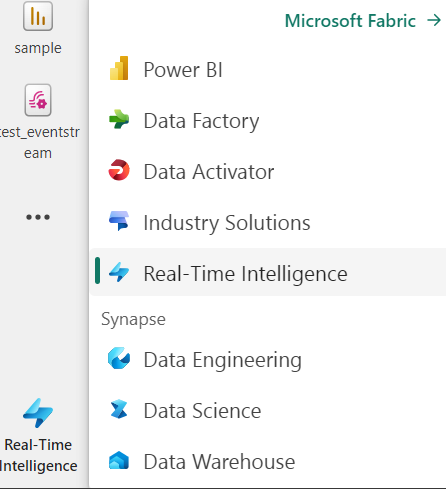The height and width of the screenshot is (489, 446).
Task: Open the test_eventstream item icon
Action: point(38,100)
